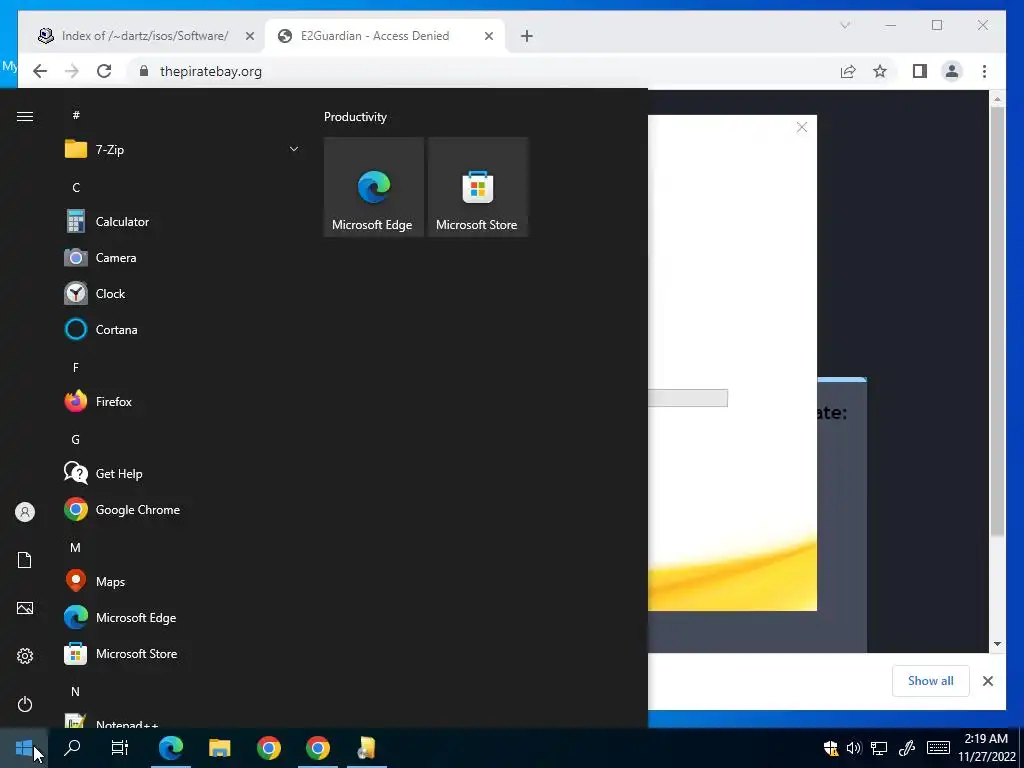Jump to letter C section header
The width and height of the screenshot is (1024, 768).
point(76,187)
